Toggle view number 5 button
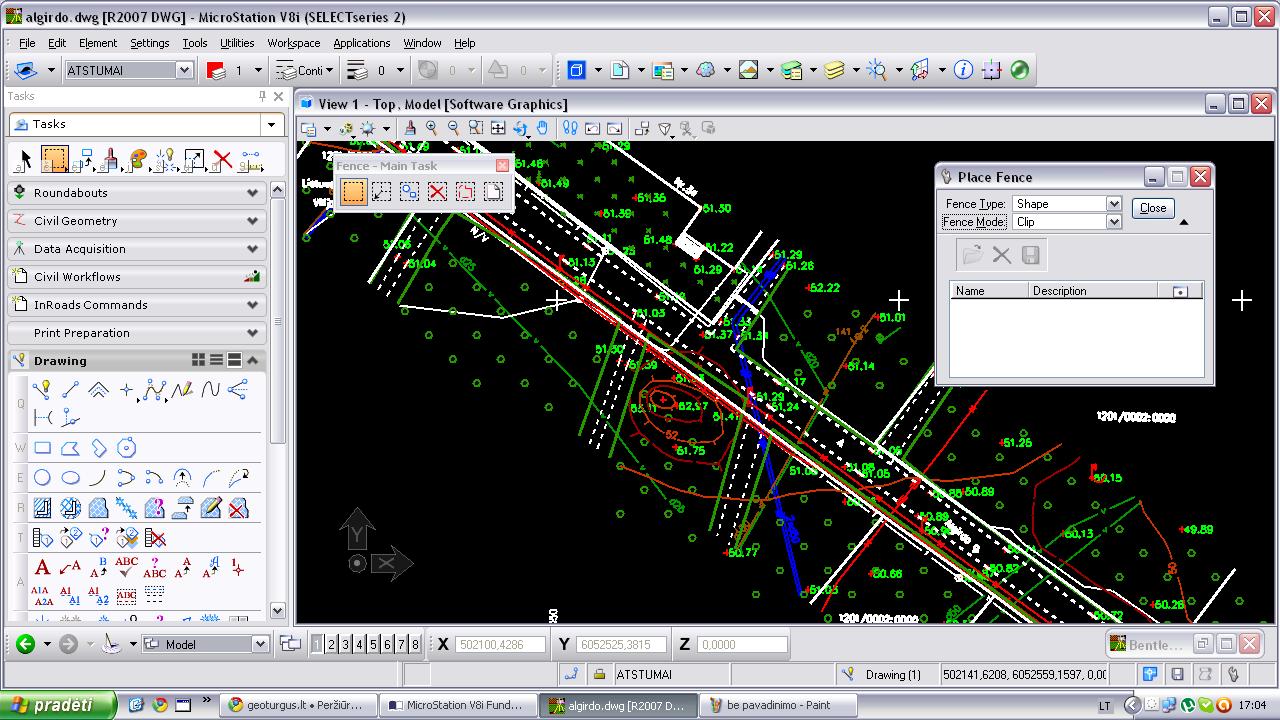 tap(374, 645)
